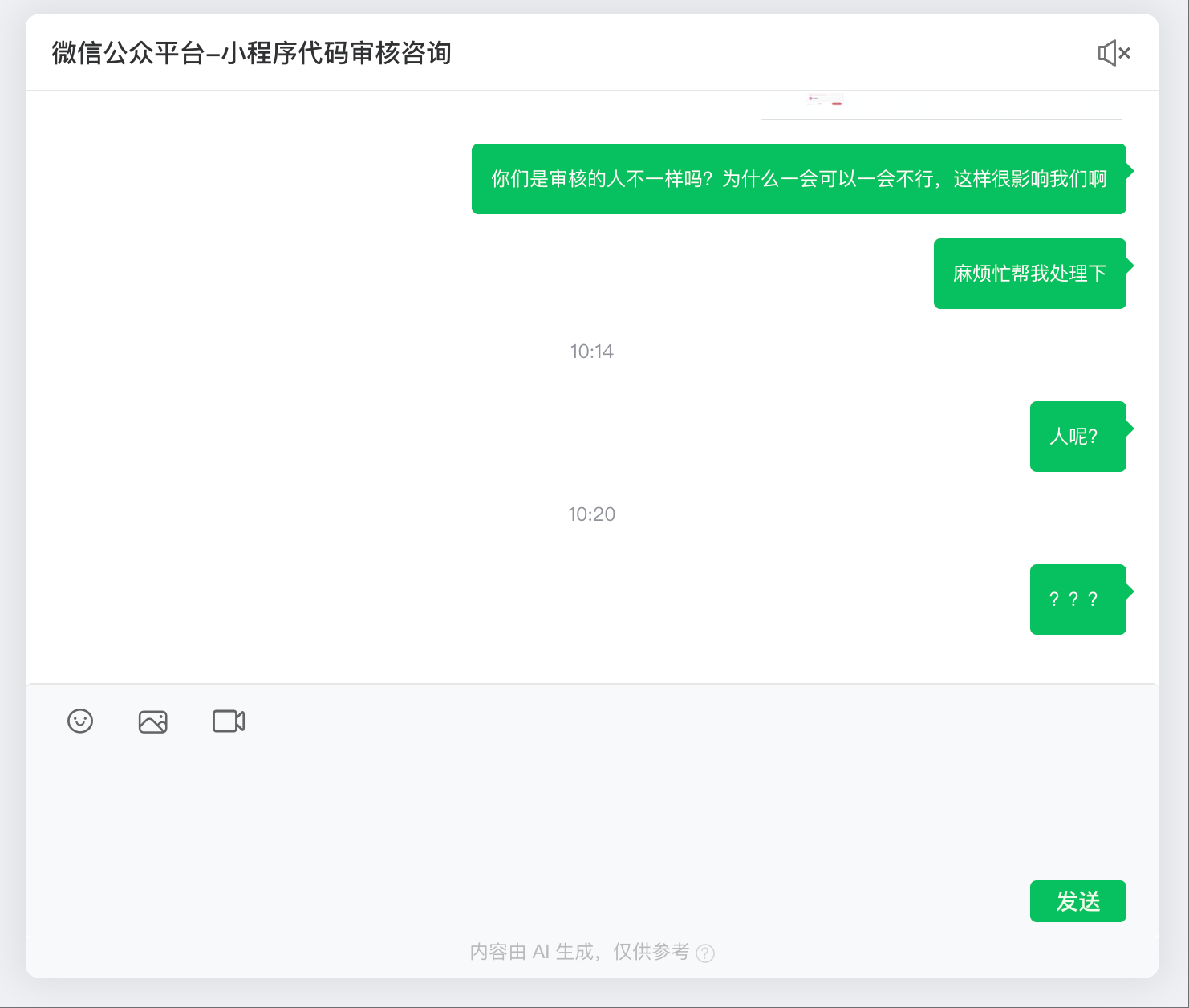
Task: Click the help question mark beside AI notice
Action: click(x=705, y=953)
